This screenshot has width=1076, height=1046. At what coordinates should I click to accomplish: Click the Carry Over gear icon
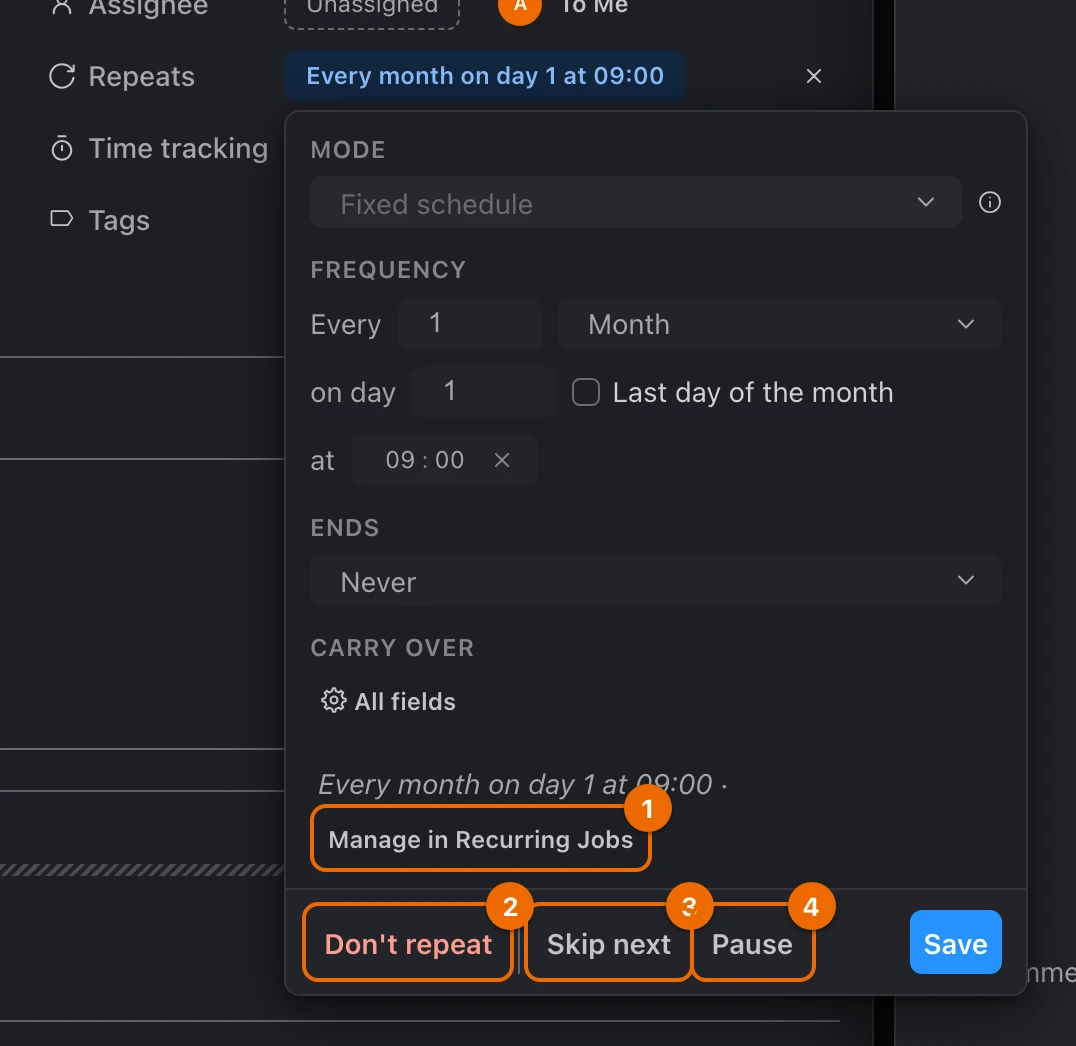coord(334,701)
